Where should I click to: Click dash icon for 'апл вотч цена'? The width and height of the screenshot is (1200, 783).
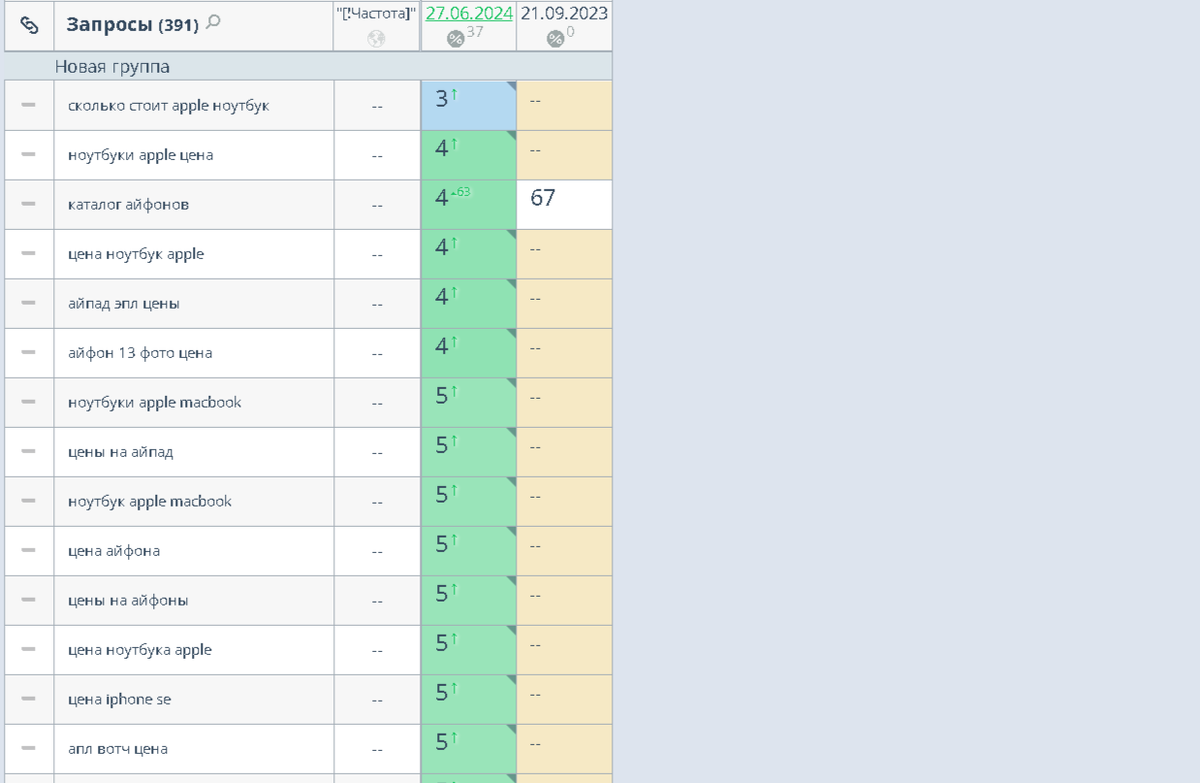coord(29,749)
